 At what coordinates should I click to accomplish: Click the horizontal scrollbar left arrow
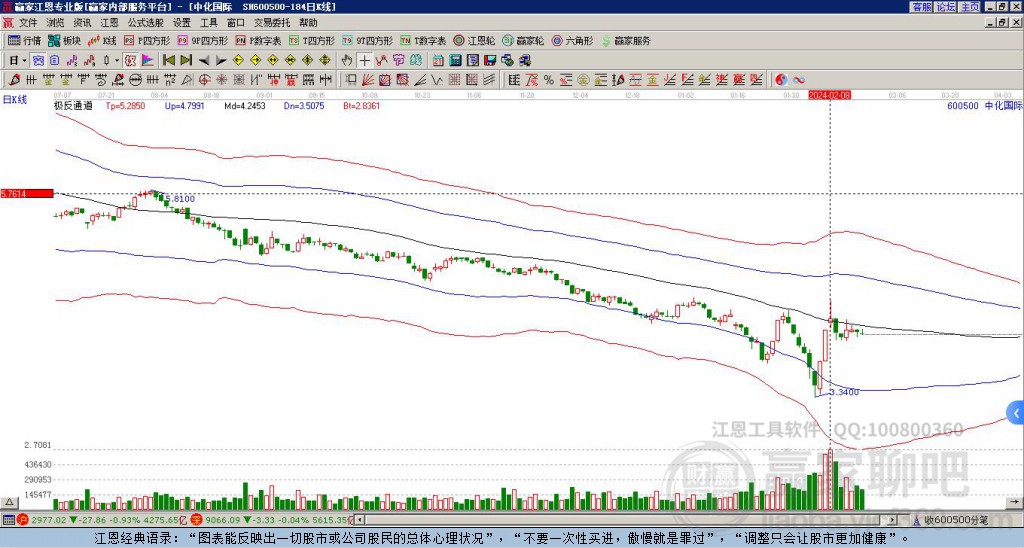358,520
